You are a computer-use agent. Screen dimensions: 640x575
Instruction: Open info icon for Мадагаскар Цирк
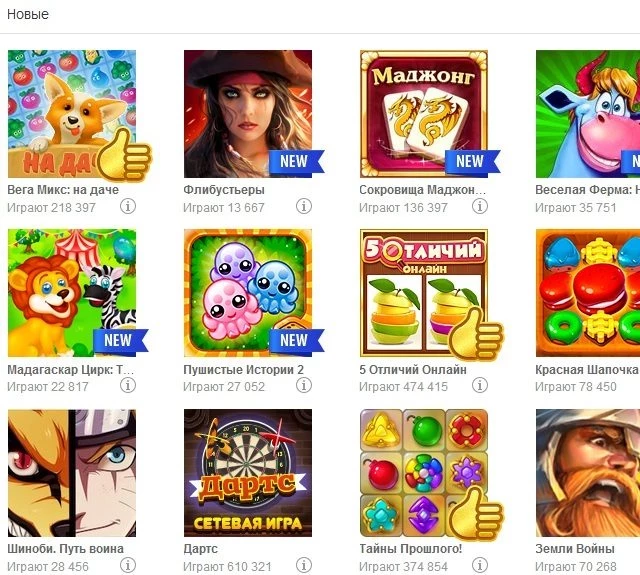(x=128, y=385)
